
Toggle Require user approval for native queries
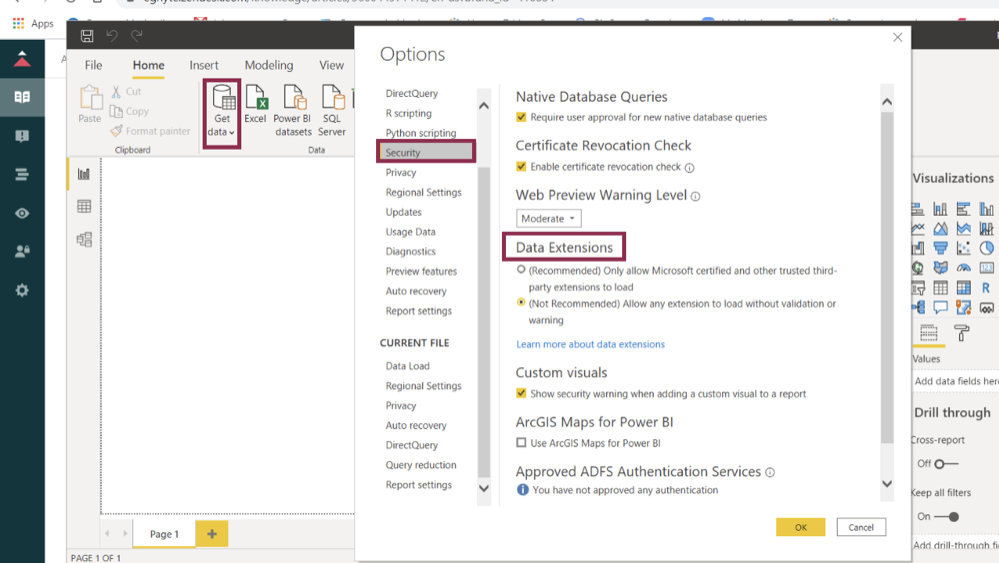521,117
